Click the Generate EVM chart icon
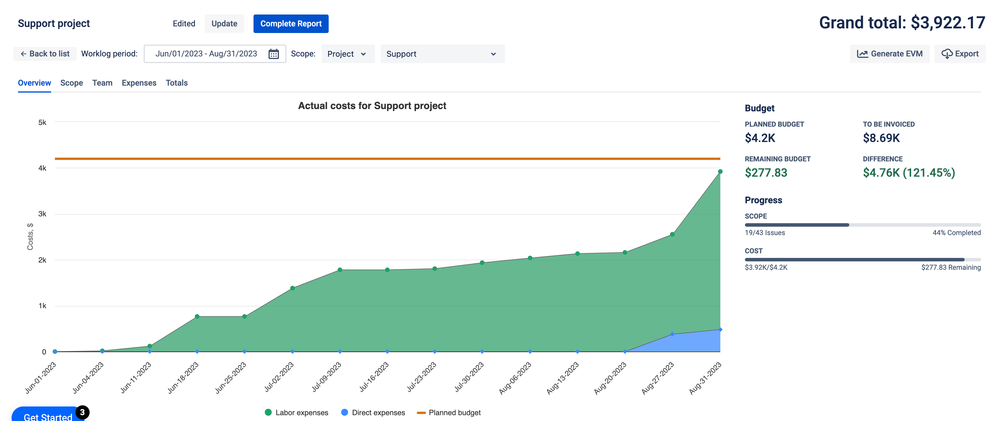The image size is (999, 421). pos(862,54)
